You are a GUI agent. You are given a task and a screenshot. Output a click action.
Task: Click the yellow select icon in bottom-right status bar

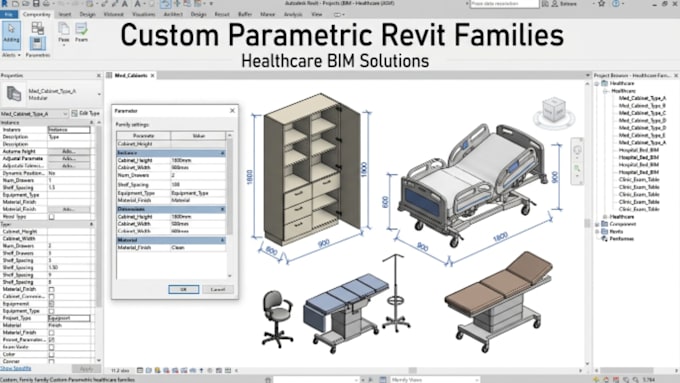click(x=596, y=380)
